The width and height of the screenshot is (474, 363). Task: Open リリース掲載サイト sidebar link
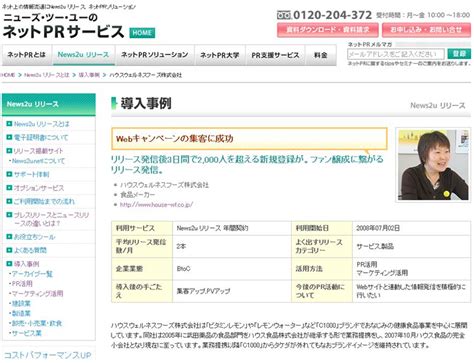(x=38, y=151)
